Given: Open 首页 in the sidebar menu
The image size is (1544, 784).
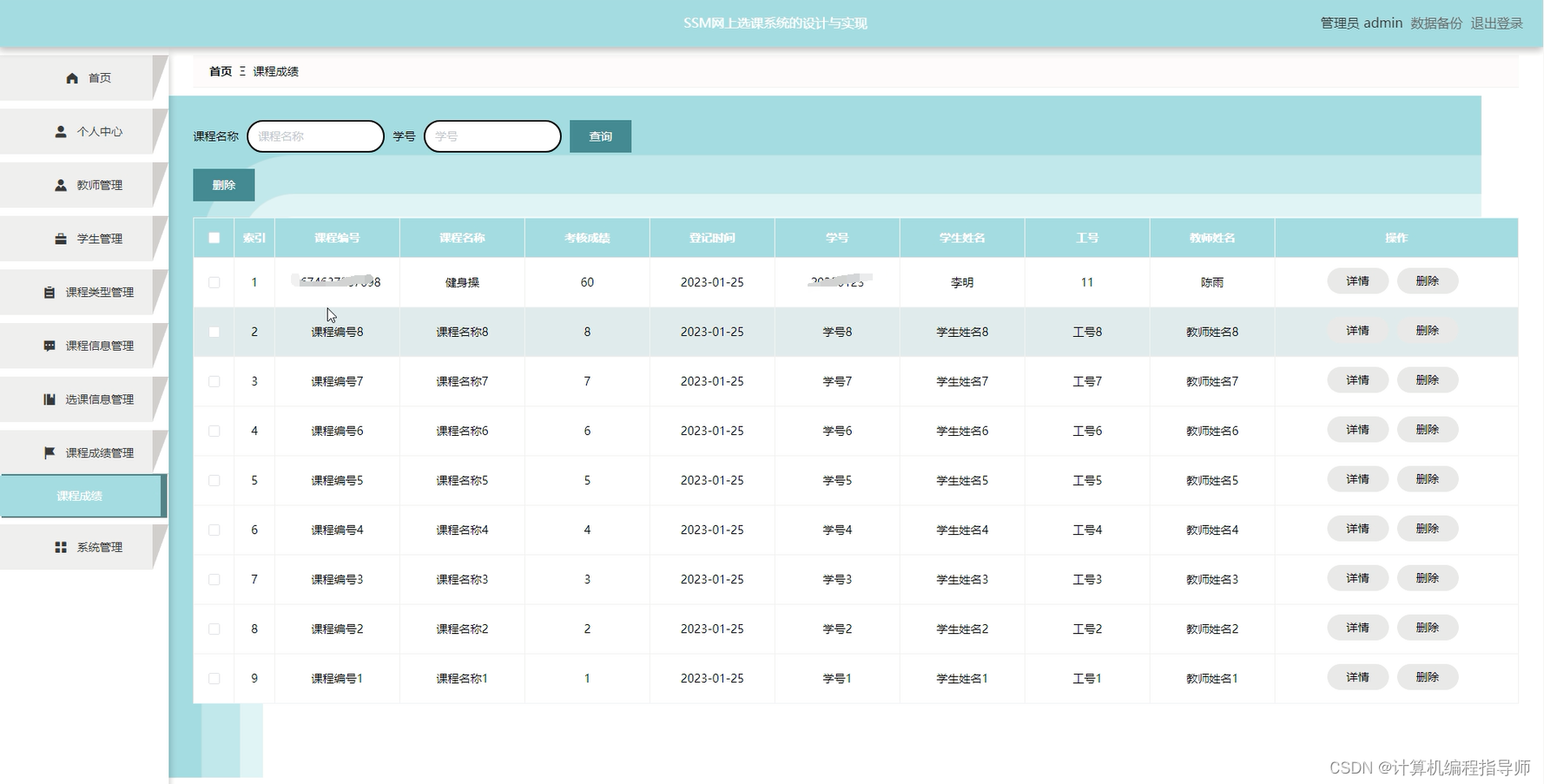Looking at the screenshot, I should pos(82,78).
